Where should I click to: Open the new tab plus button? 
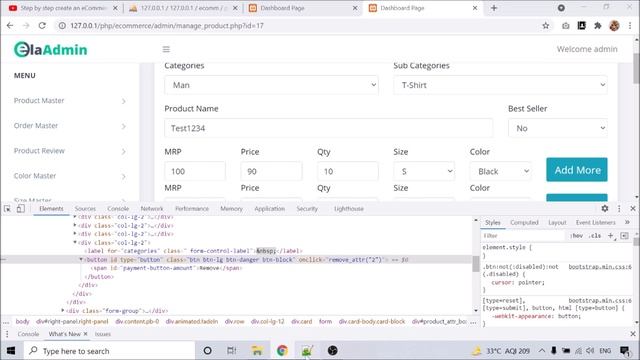(494, 8)
